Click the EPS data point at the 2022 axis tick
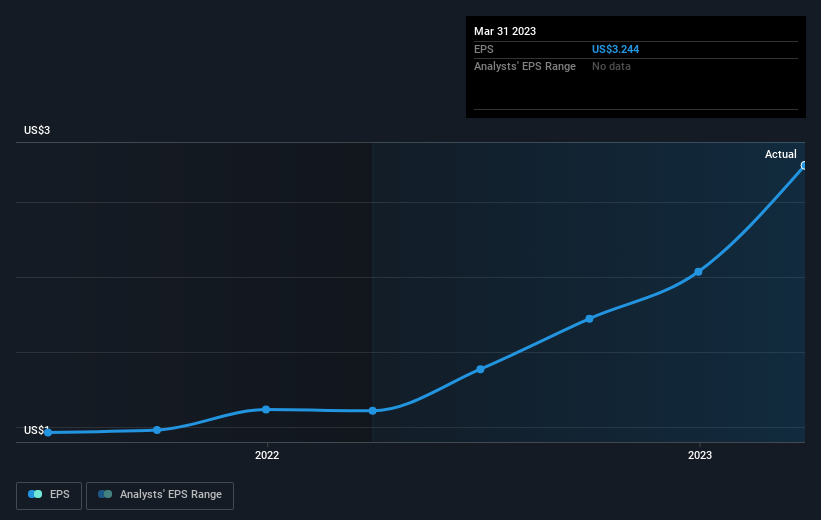 tap(266, 409)
